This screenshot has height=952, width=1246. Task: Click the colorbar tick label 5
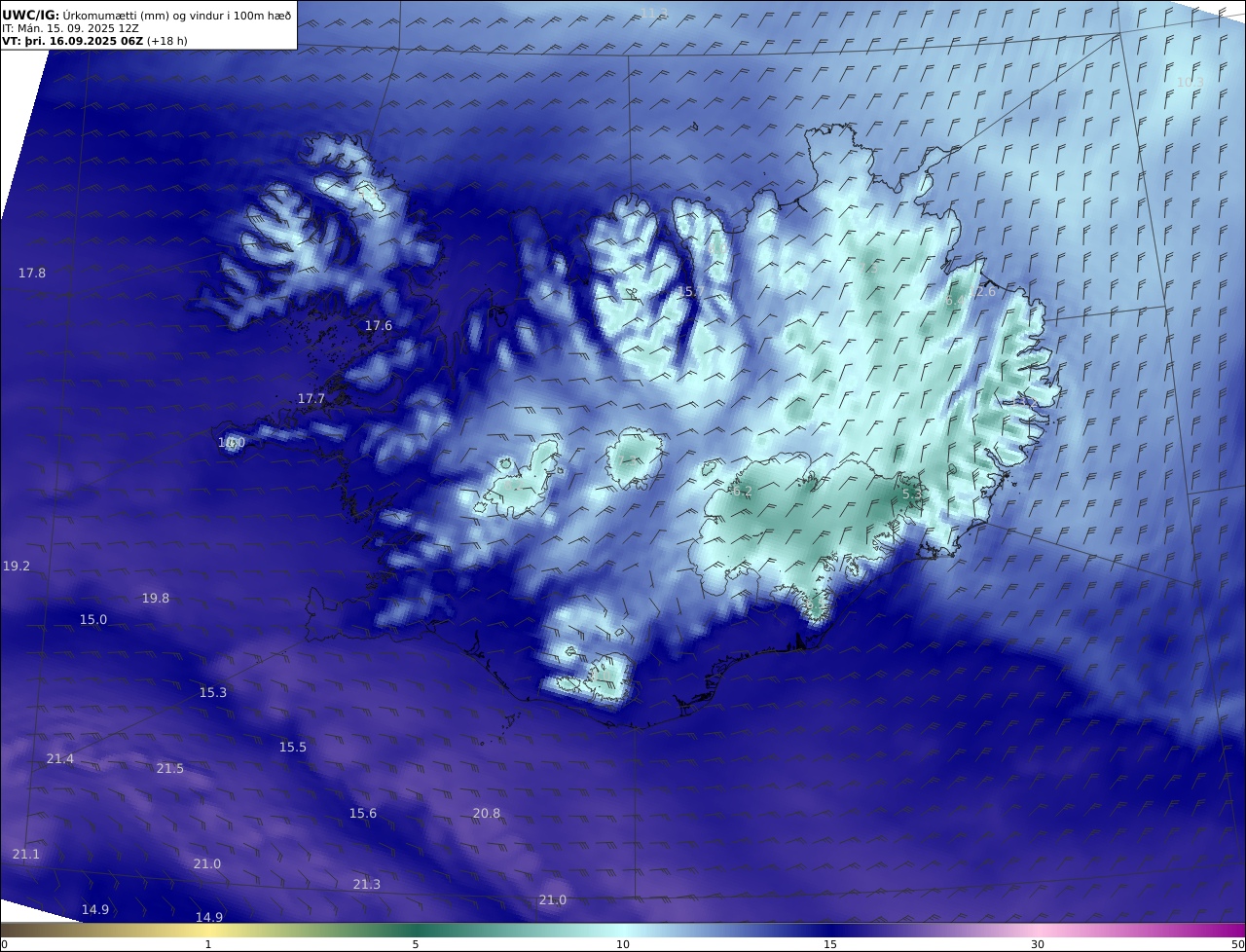pyautogui.click(x=416, y=944)
